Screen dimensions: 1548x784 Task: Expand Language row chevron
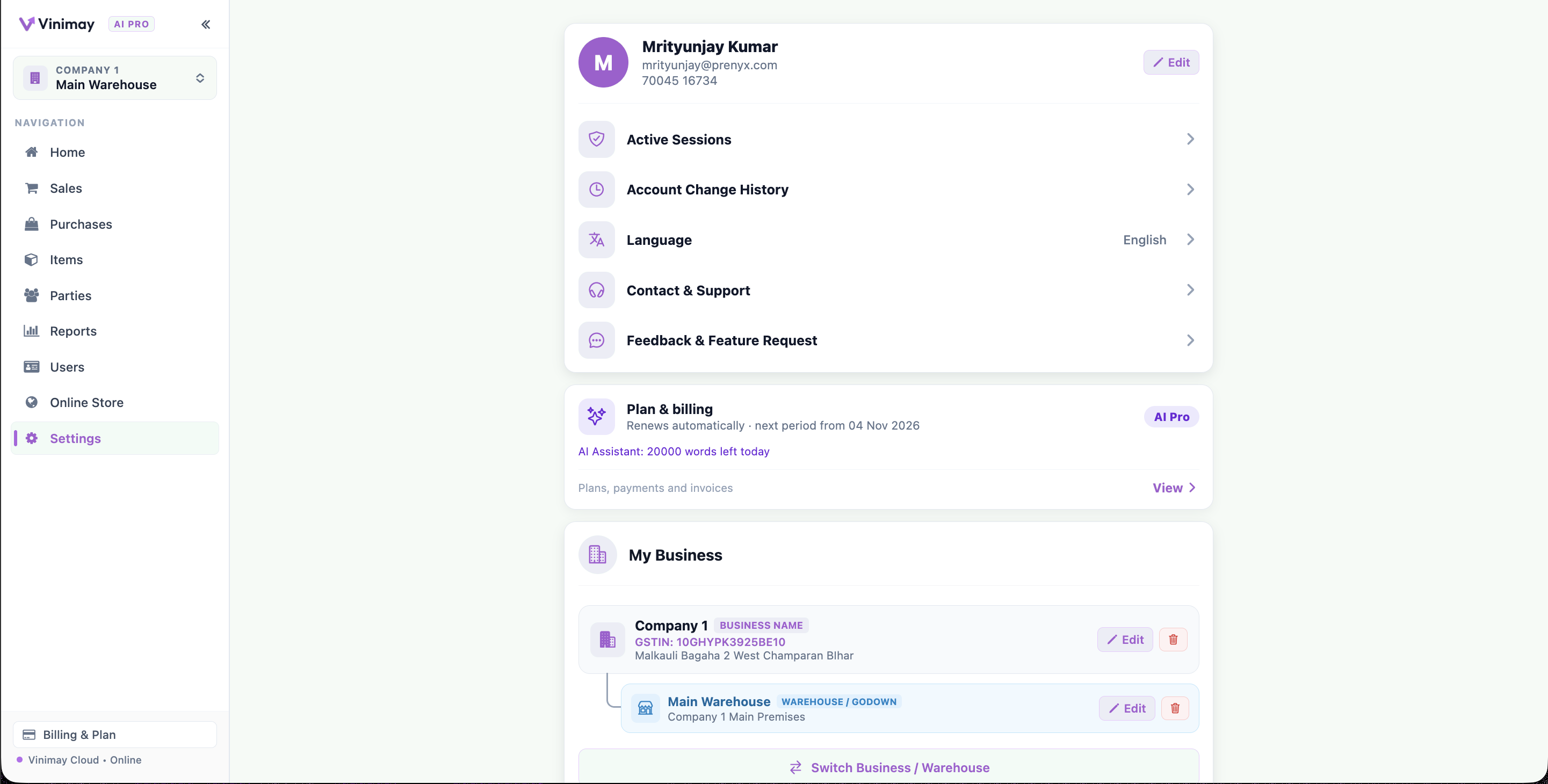[1190, 239]
